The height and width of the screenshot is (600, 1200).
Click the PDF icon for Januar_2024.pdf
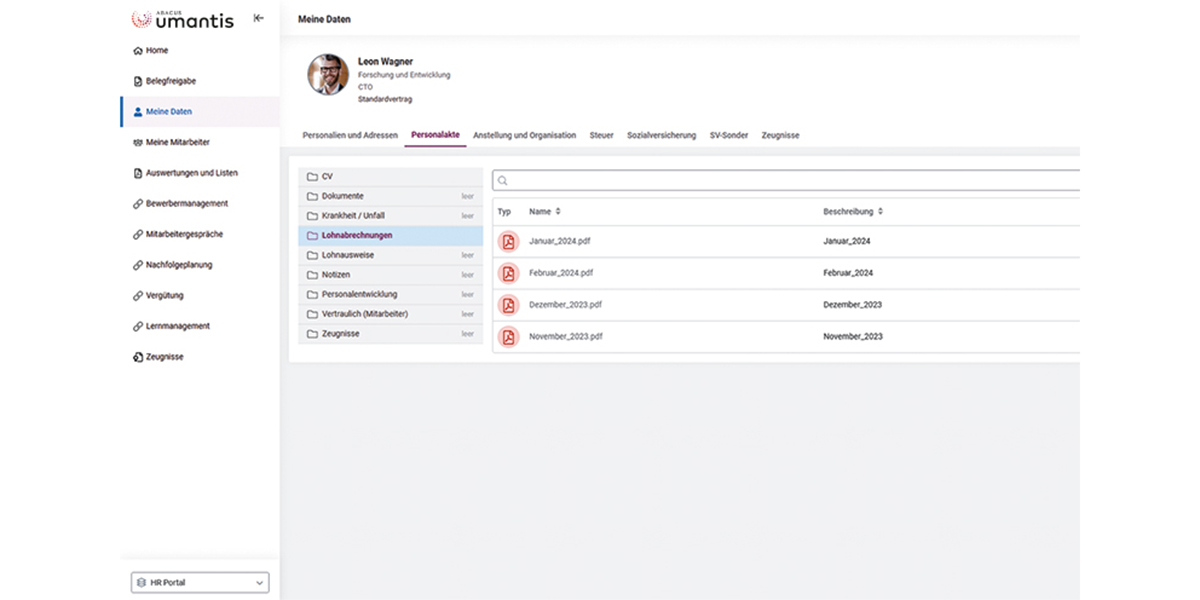pyautogui.click(x=508, y=240)
